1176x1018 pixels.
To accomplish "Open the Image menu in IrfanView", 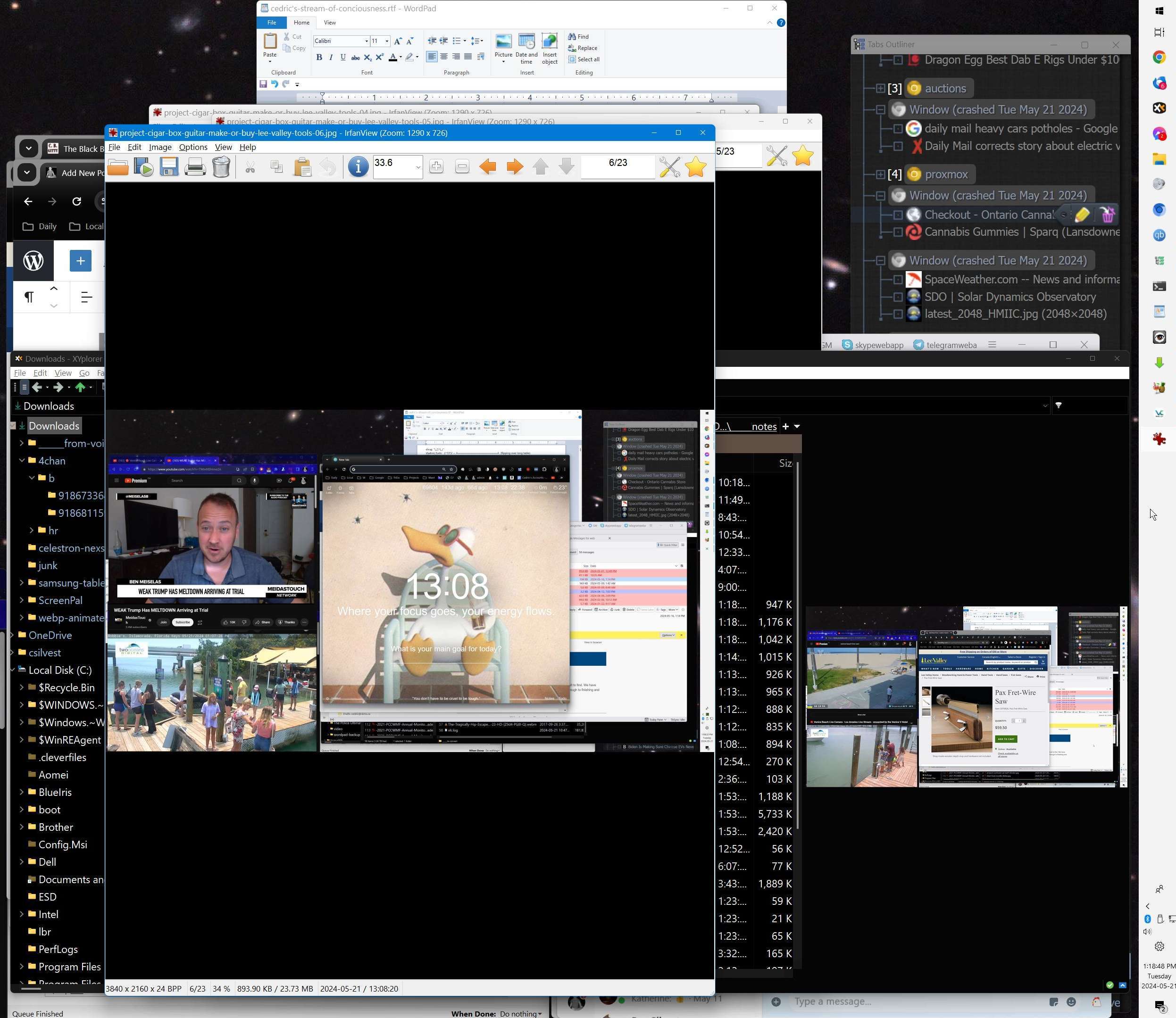I will (160, 147).
